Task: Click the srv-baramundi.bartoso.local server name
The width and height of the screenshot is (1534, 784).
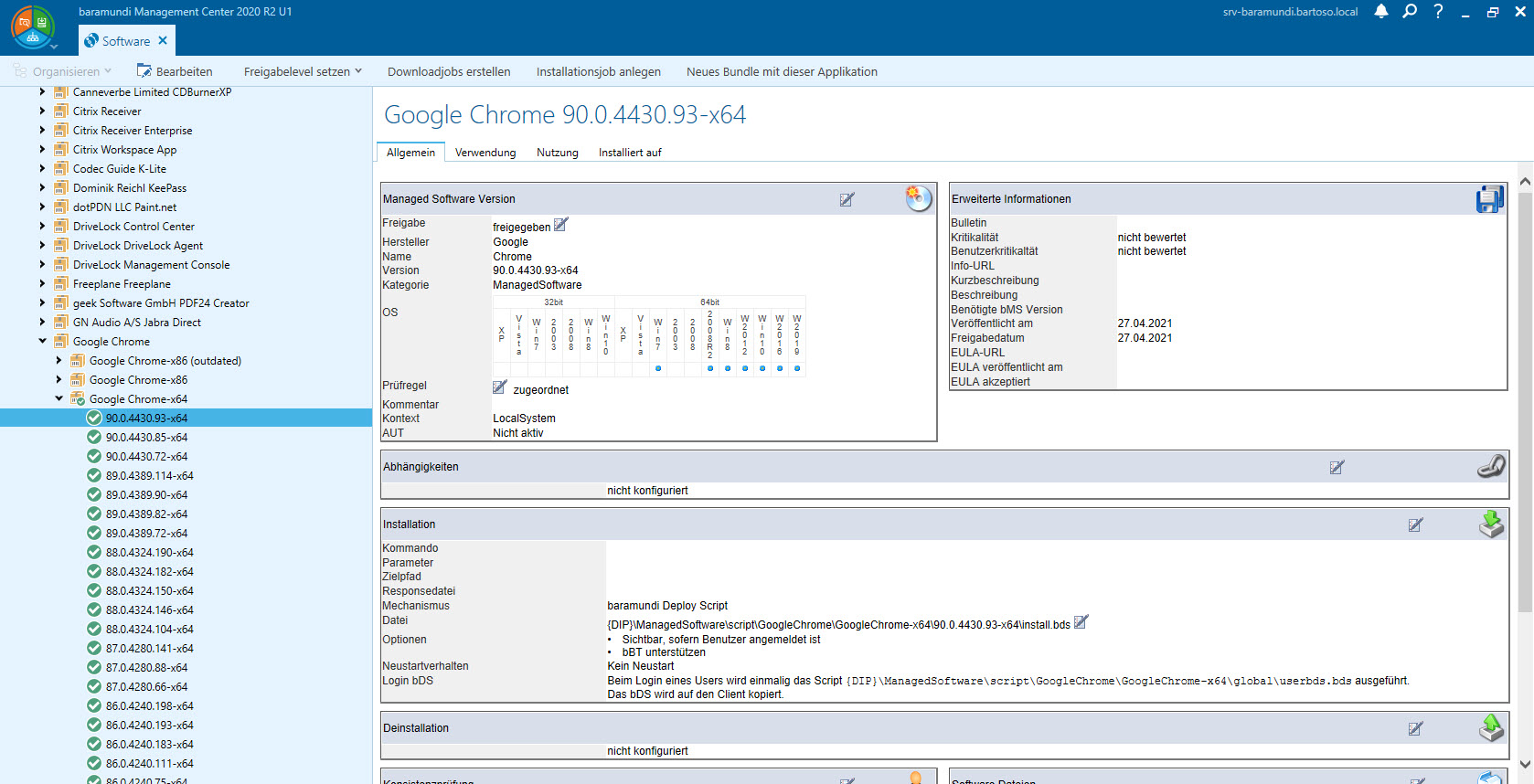Action: pyautogui.click(x=1290, y=12)
